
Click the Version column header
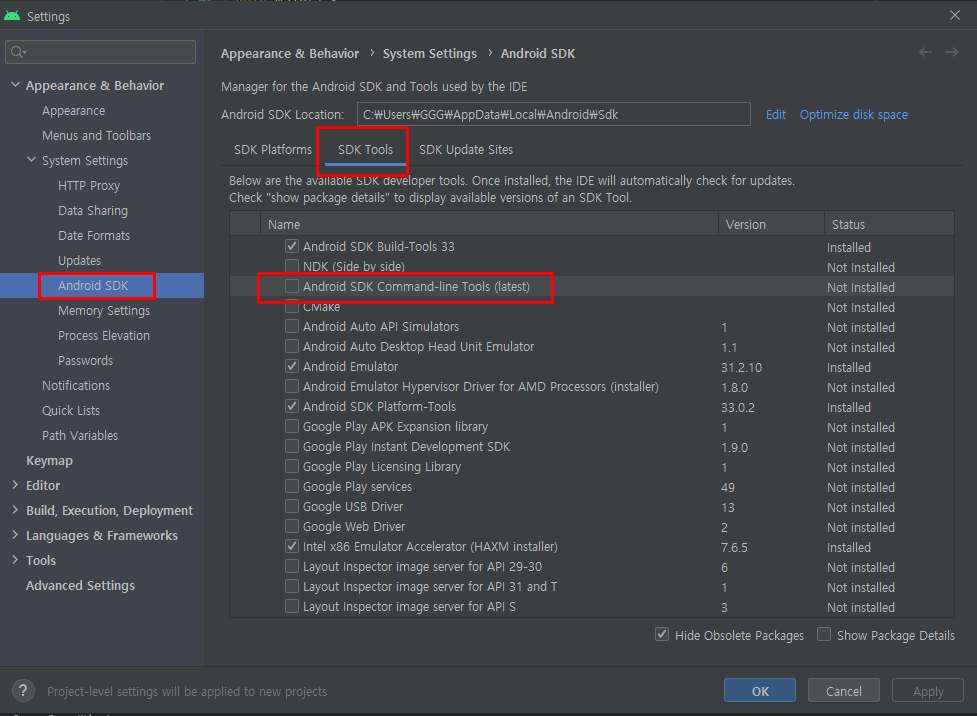click(x=771, y=224)
